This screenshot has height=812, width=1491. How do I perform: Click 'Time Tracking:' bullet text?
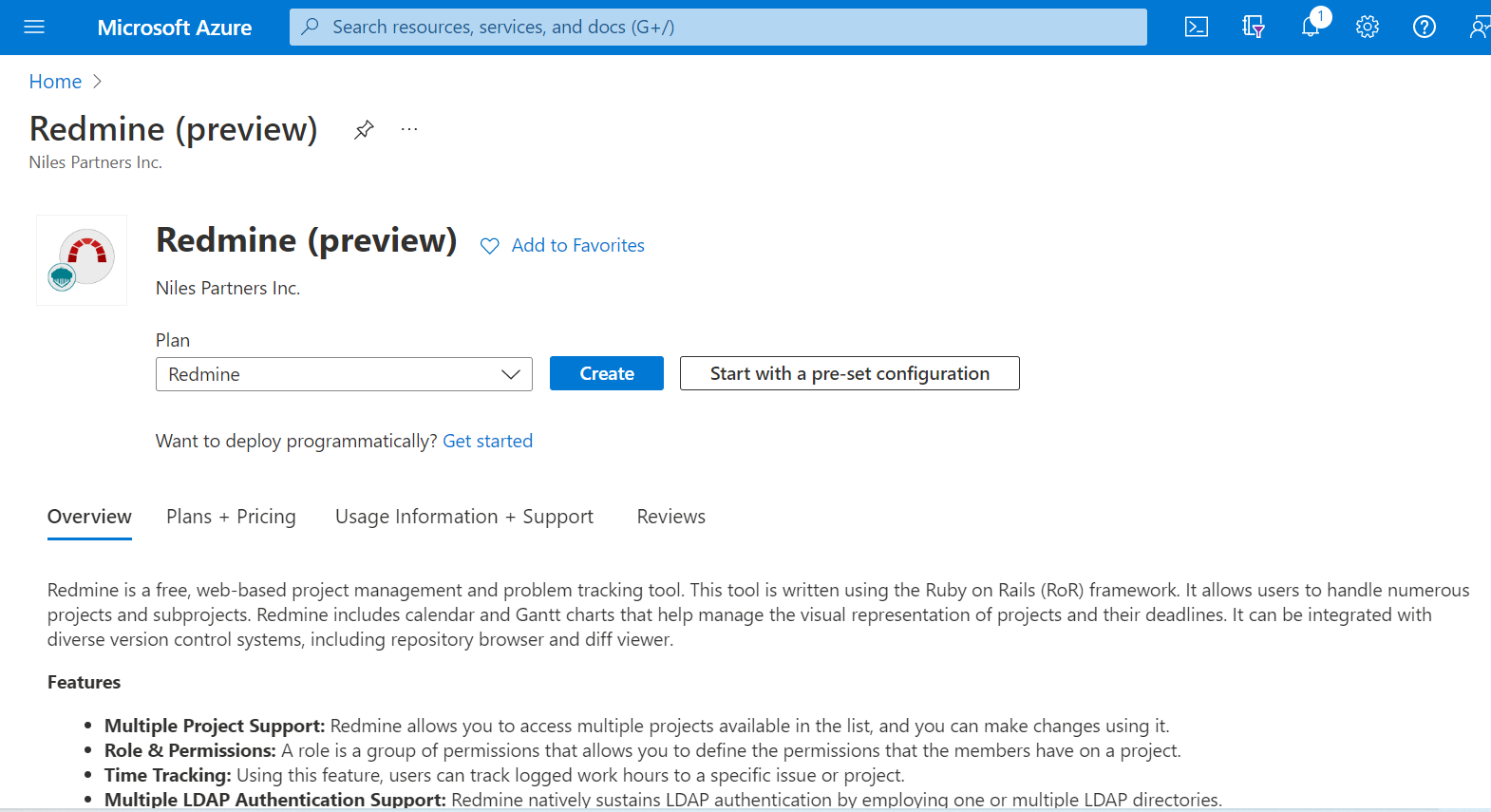[168, 775]
